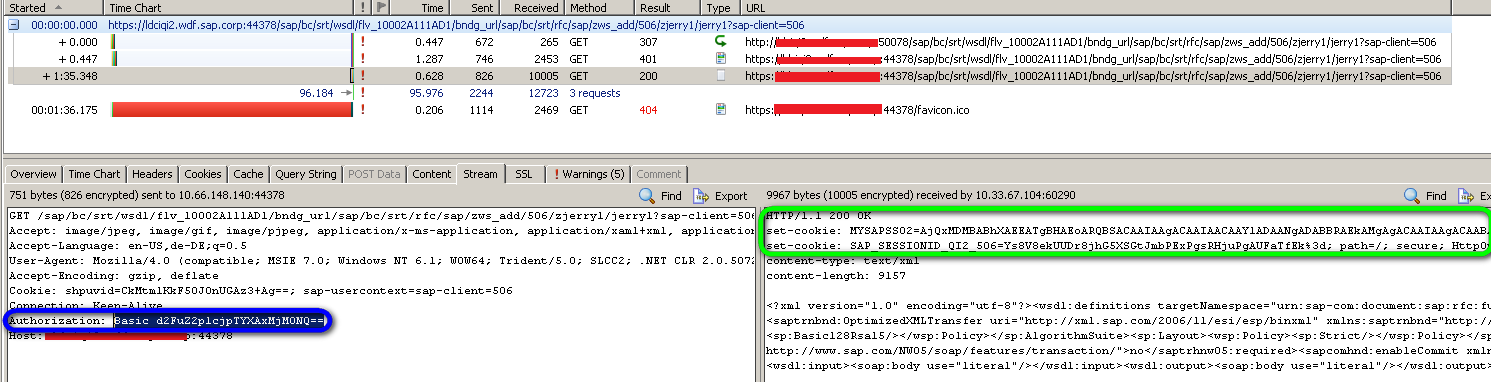Image resolution: width=1491 pixels, height=382 pixels.
Task: Sort by the Received column header
Action: click(x=531, y=7)
